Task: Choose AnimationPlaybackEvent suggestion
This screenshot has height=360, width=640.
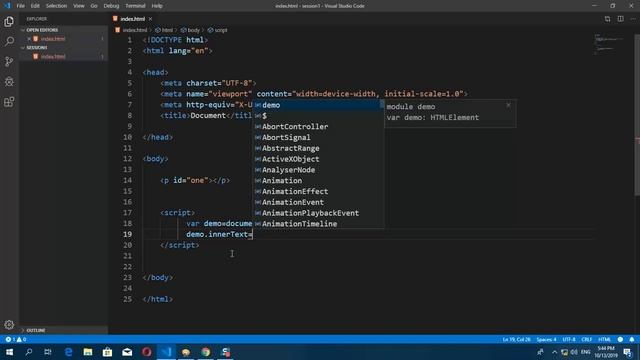Action: click(318, 213)
